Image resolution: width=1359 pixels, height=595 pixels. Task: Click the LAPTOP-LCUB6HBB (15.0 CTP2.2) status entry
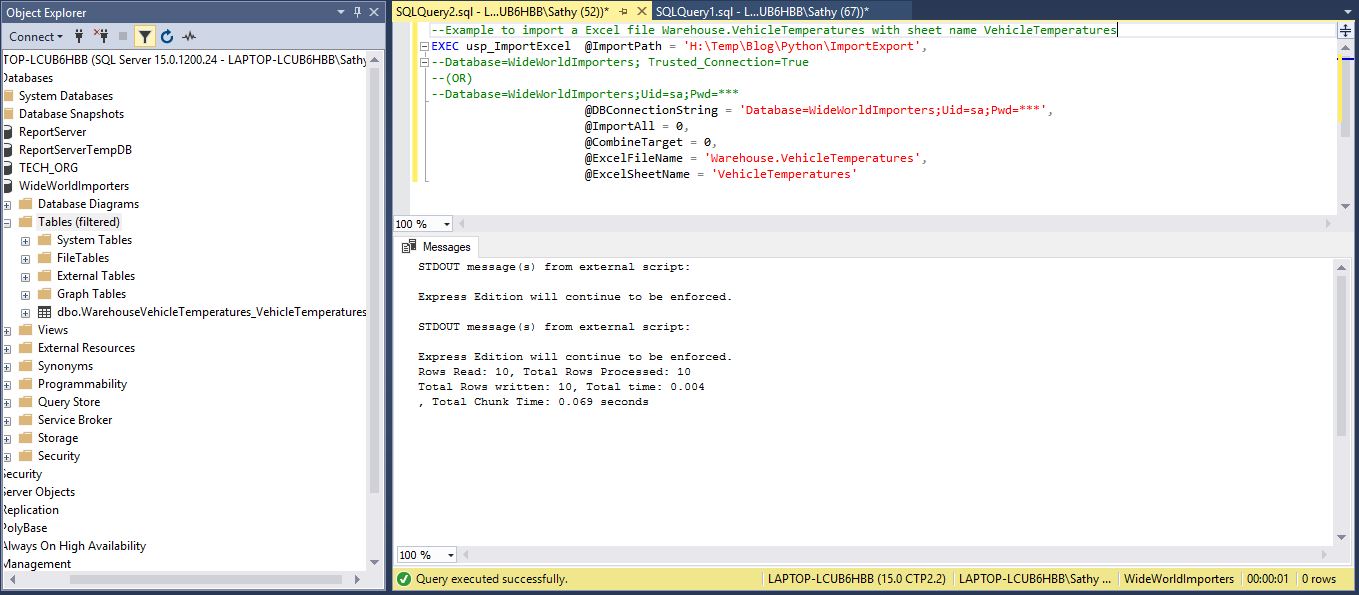pyautogui.click(x=855, y=579)
